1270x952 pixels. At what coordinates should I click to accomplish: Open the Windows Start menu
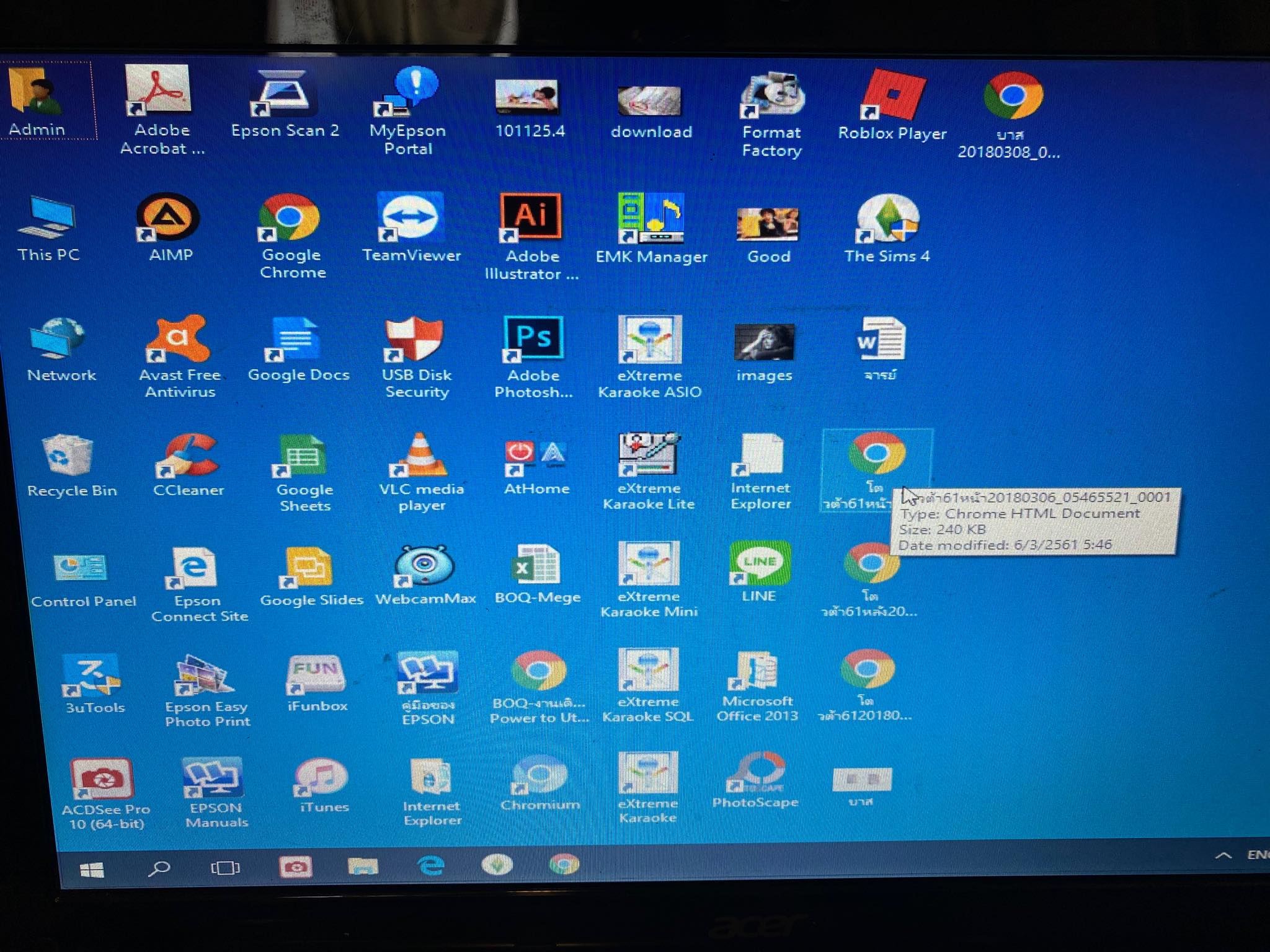[x=92, y=870]
